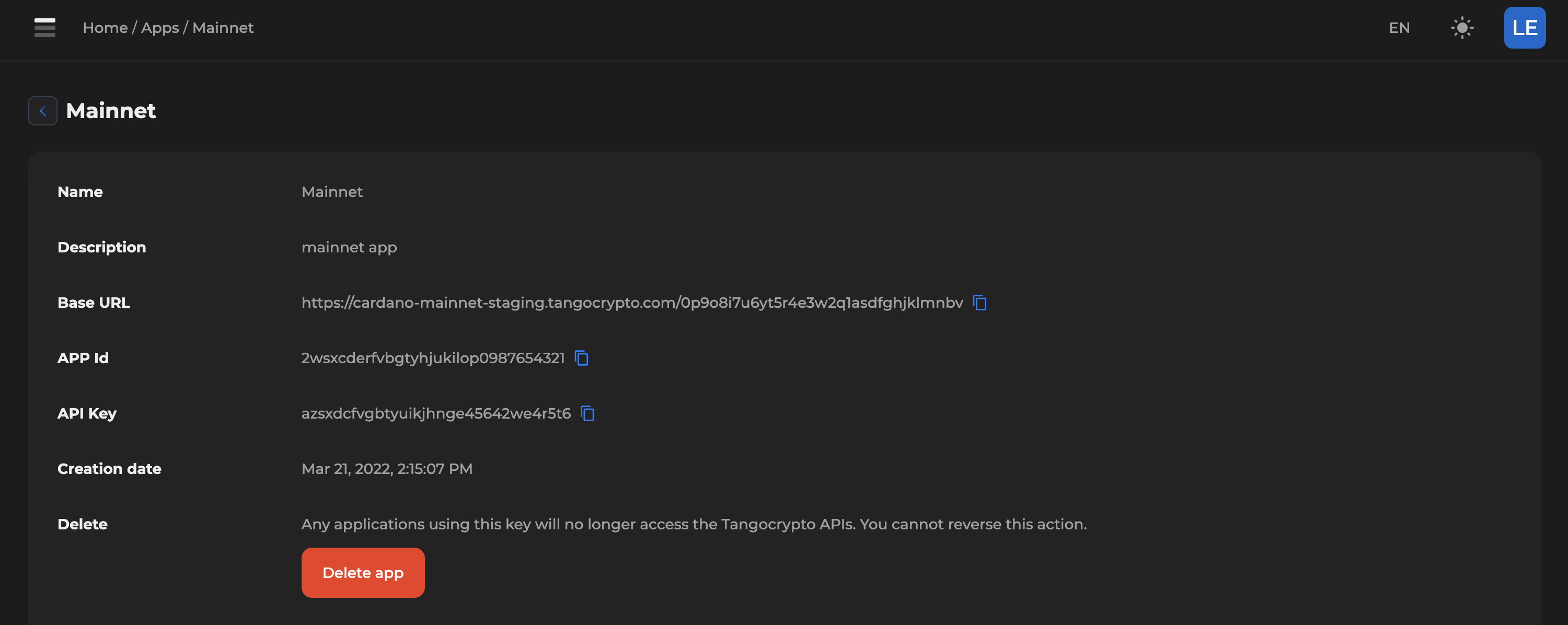This screenshot has height=625, width=1568.
Task: Click the API Key value text
Action: pyautogui.click(x=435, y=413)
